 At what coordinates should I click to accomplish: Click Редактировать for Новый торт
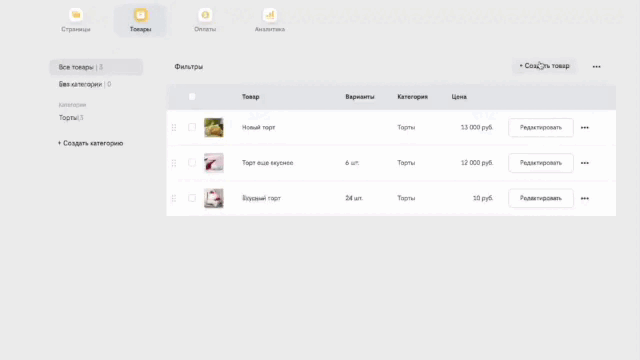pos(541,128)
